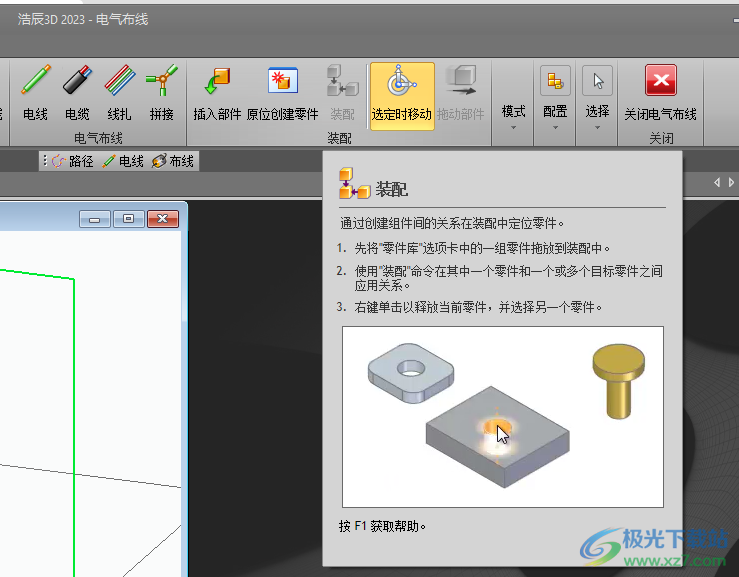Click the 拖动部件 (Drag Component) icon
This screenshot has height=577, width=739.
(460, 81)
